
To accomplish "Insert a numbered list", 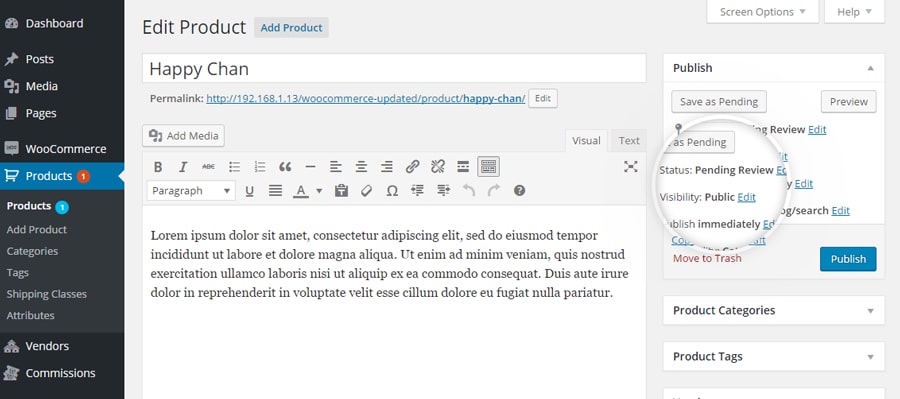I will (x=260, y=167).
